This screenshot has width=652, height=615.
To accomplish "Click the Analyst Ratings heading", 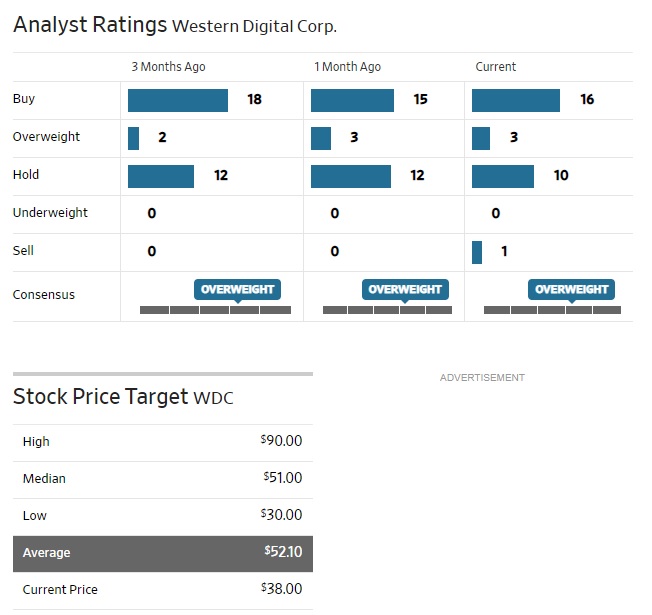I will point(89,25).
